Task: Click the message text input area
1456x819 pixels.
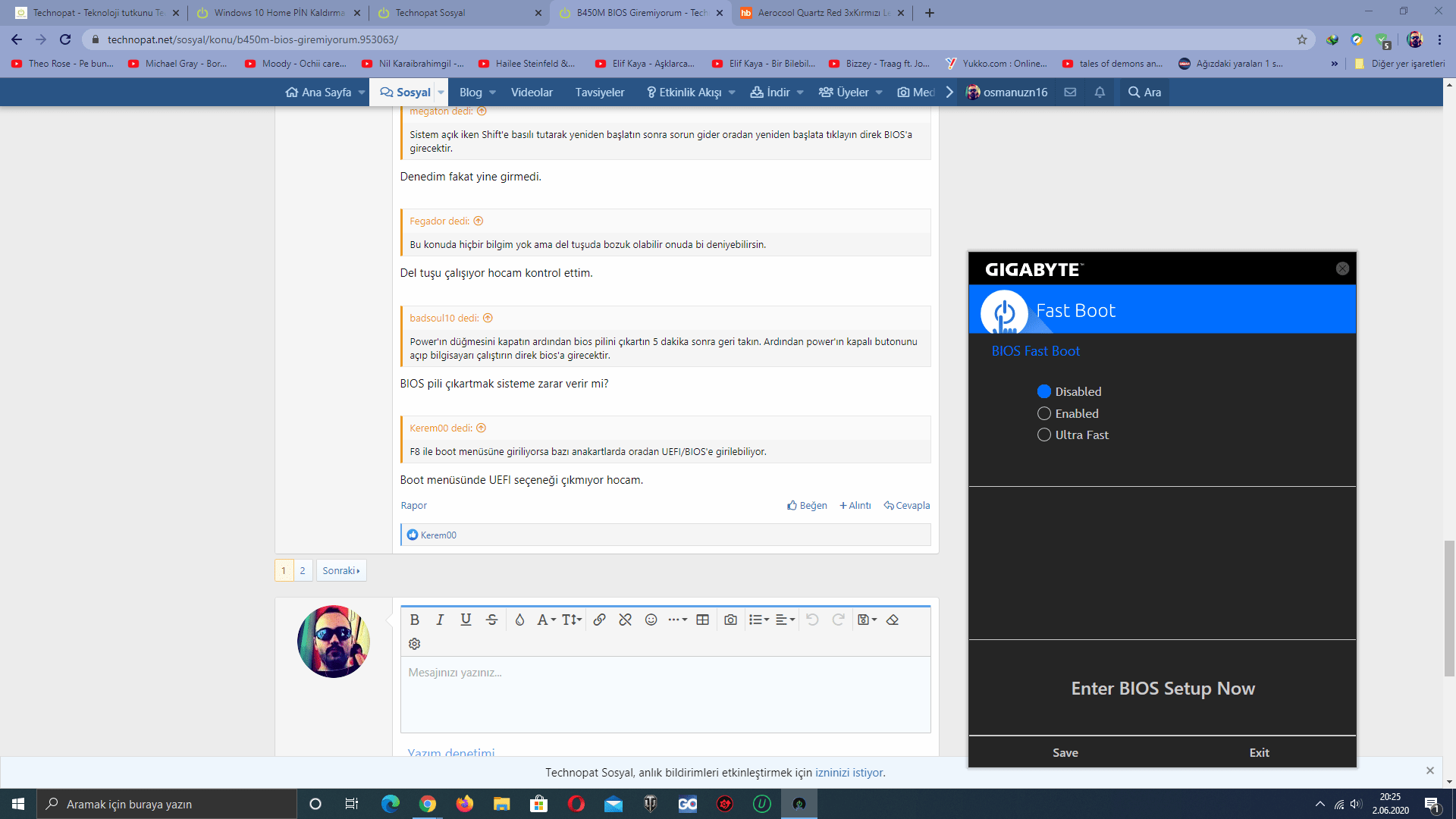Action: [x=665, y=694]
